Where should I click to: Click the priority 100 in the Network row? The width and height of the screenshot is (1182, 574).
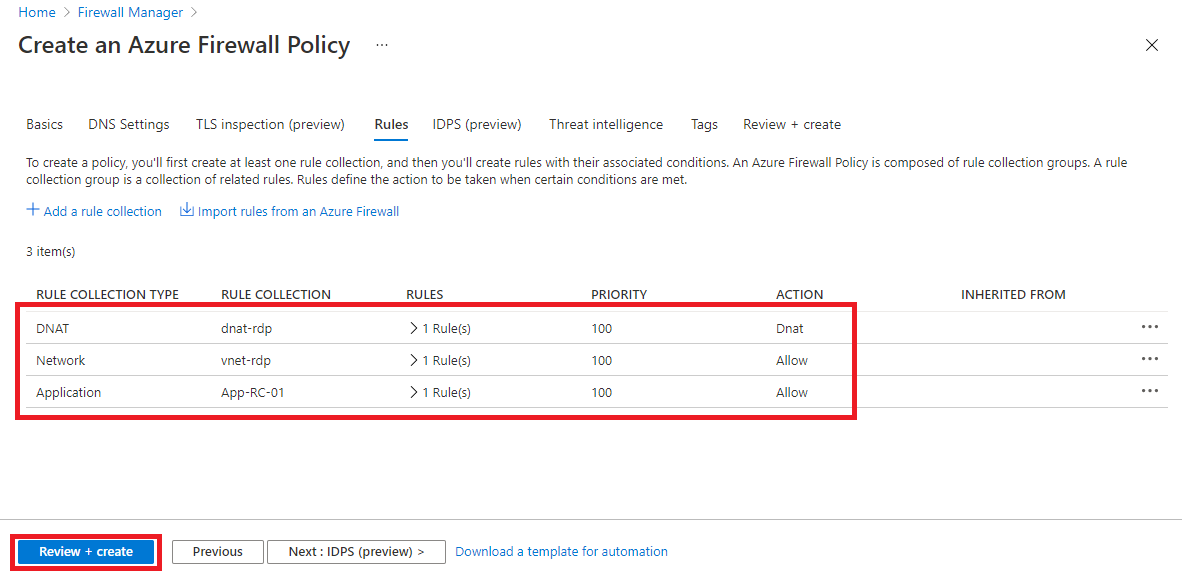[x=602, y=361]
